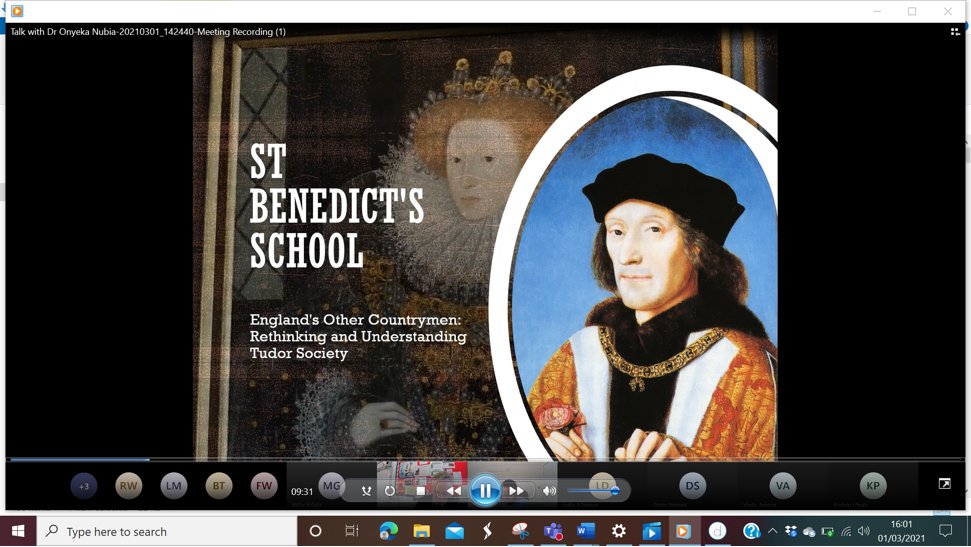Fast forward the recording

tap(516, 491)
